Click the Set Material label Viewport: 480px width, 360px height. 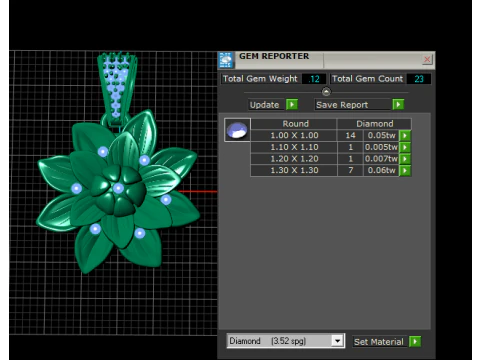click(379, 342)
